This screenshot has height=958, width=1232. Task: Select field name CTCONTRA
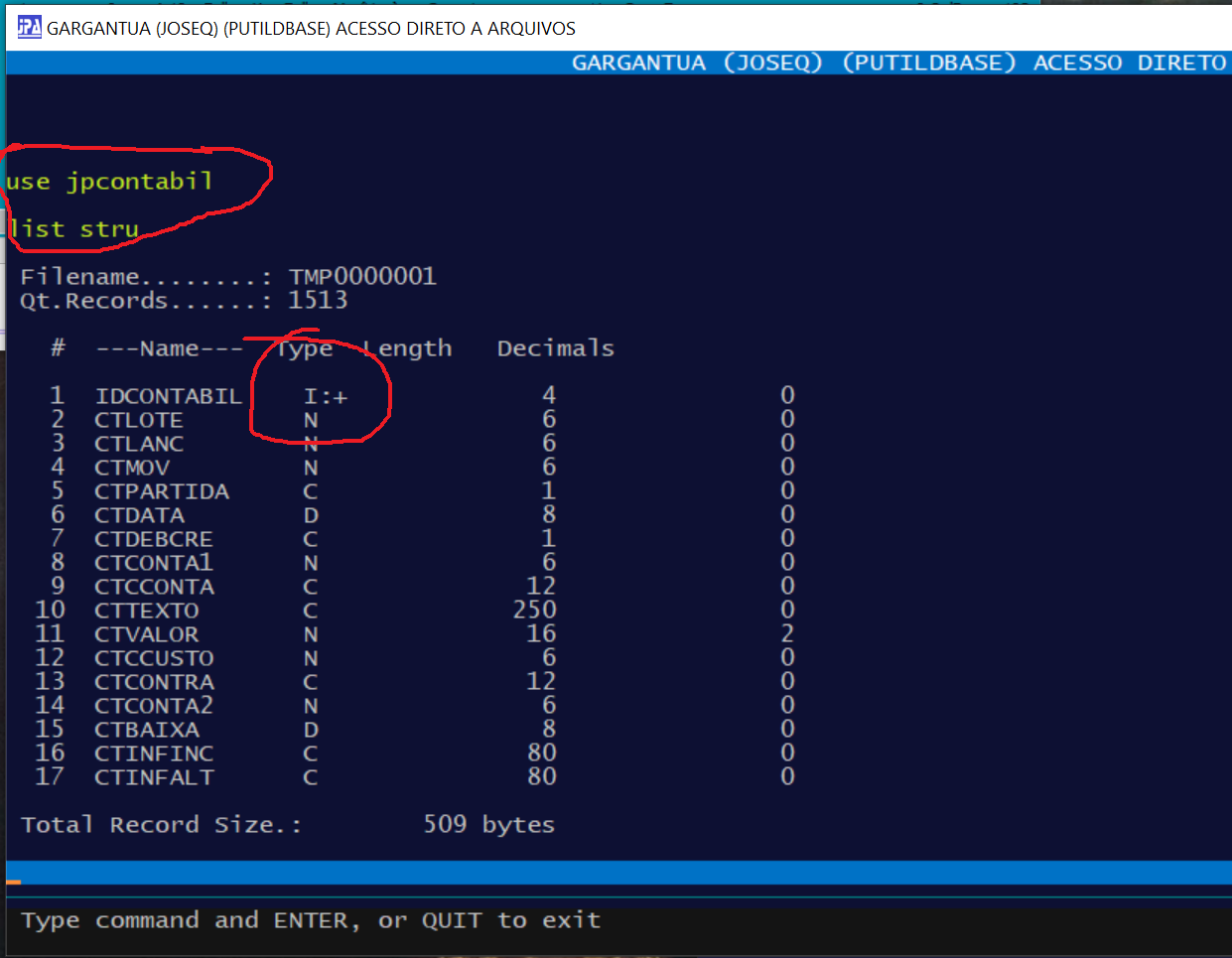pos(155,682)
